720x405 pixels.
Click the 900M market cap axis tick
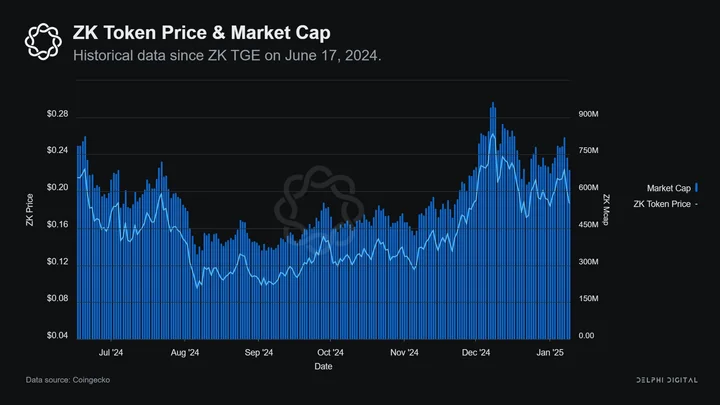588,114
